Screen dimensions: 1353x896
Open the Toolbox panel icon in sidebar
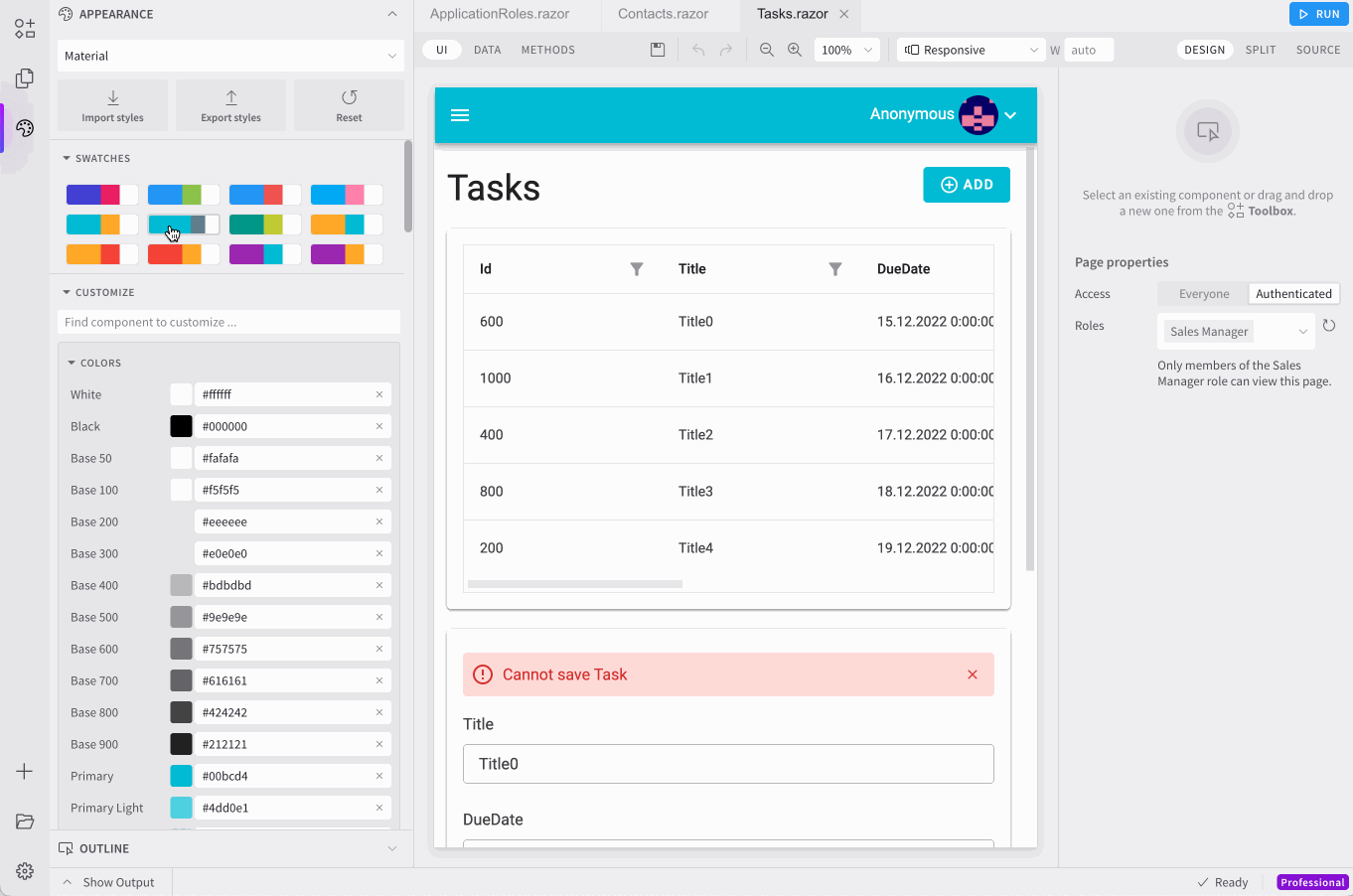point(25,29)
